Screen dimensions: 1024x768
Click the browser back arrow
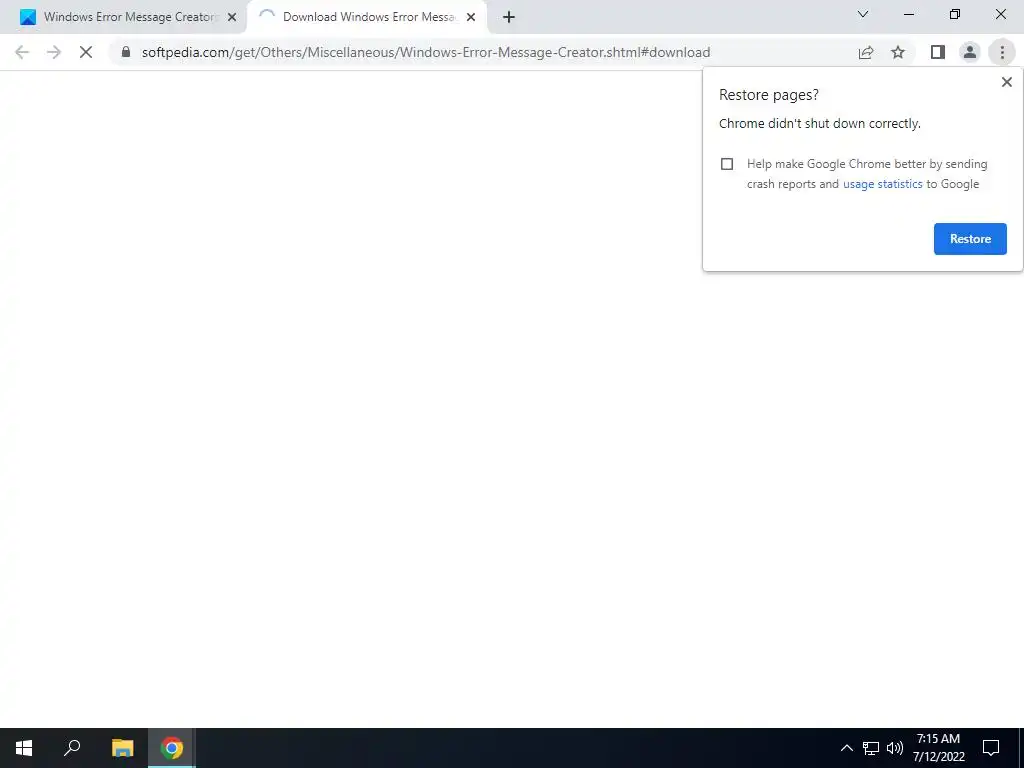22,52
